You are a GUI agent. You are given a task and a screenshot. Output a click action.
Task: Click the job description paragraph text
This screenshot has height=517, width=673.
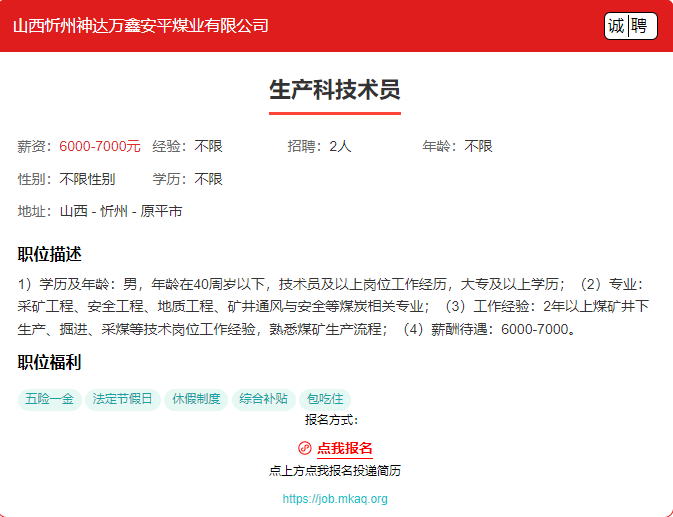pyautogui.click(x=333, y=307)
